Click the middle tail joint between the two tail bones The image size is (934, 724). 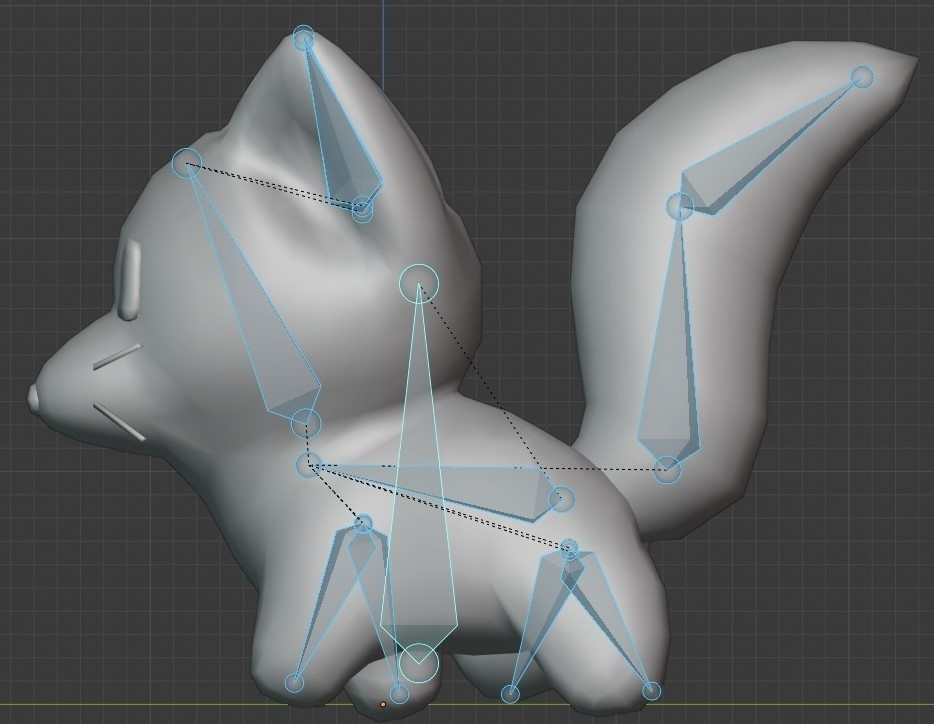[x=679, y=207]
